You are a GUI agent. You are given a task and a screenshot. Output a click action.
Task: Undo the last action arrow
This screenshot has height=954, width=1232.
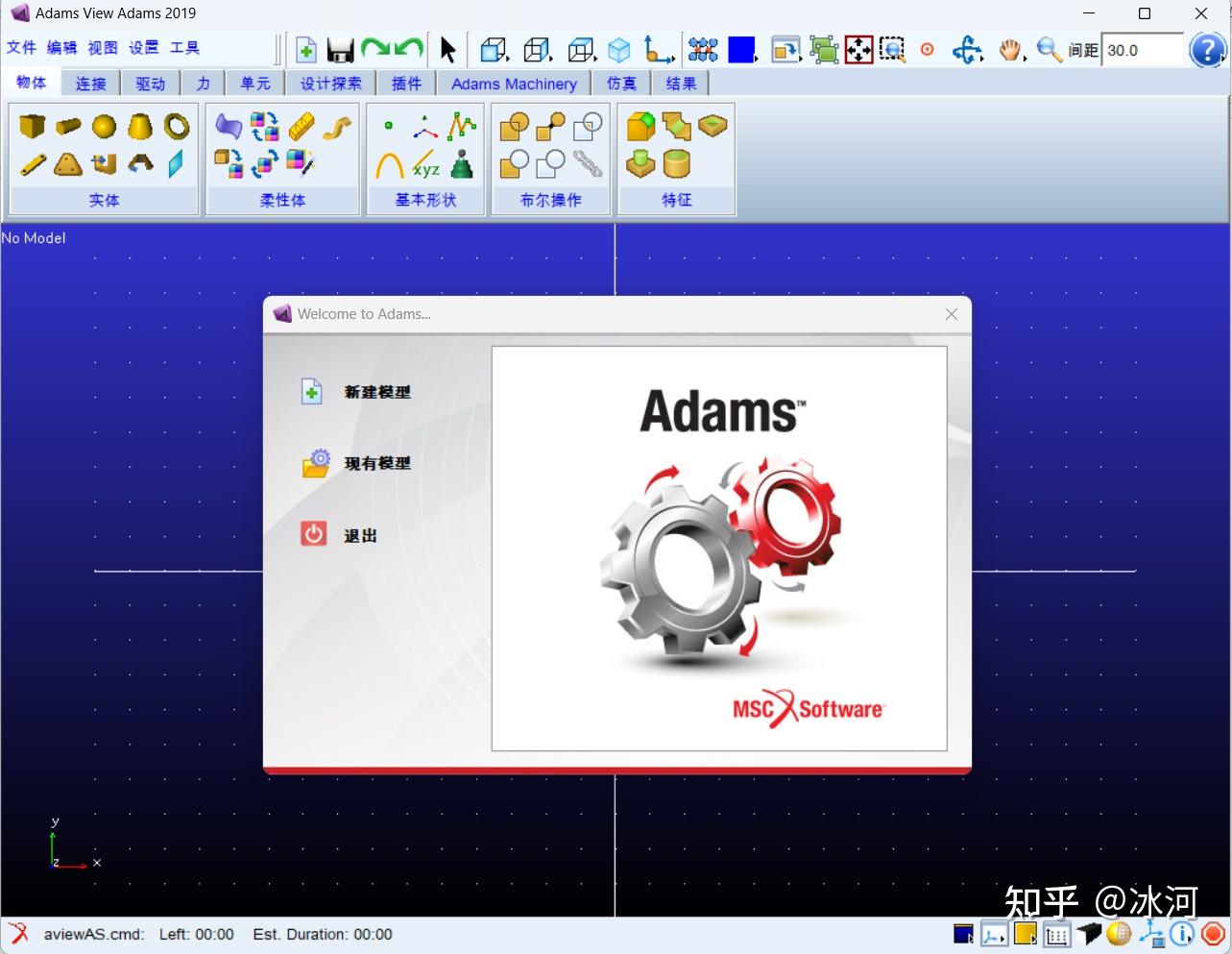coord(408,49)
